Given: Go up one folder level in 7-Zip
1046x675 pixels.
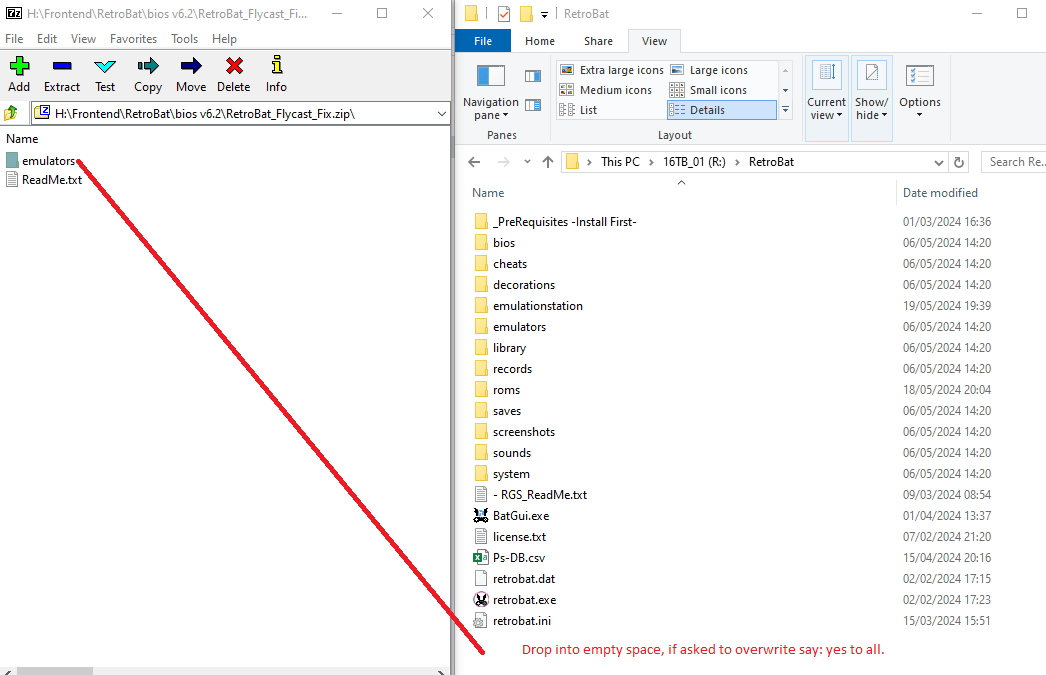Looking at the screenshot, I should 11,113.
